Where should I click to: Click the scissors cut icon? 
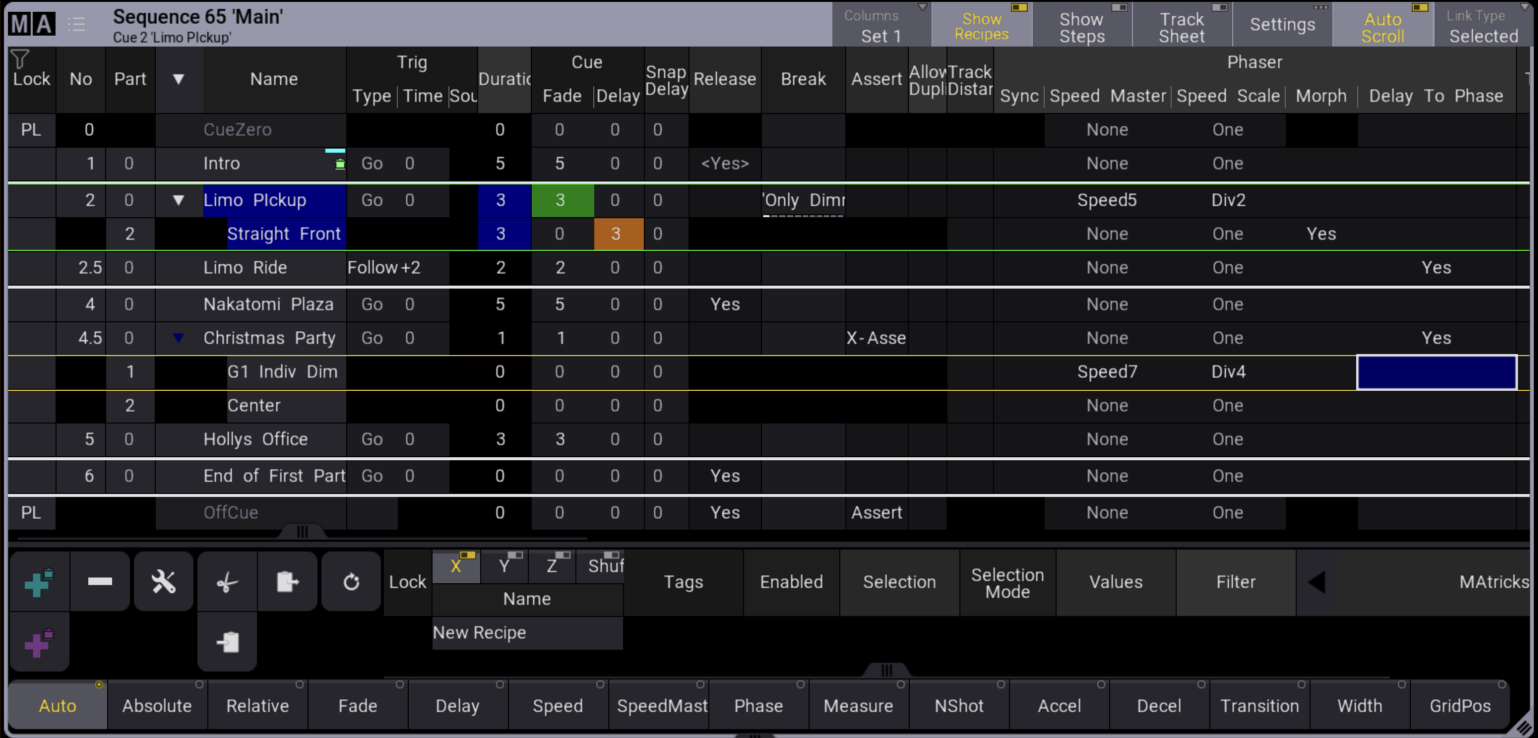[227, 582]
